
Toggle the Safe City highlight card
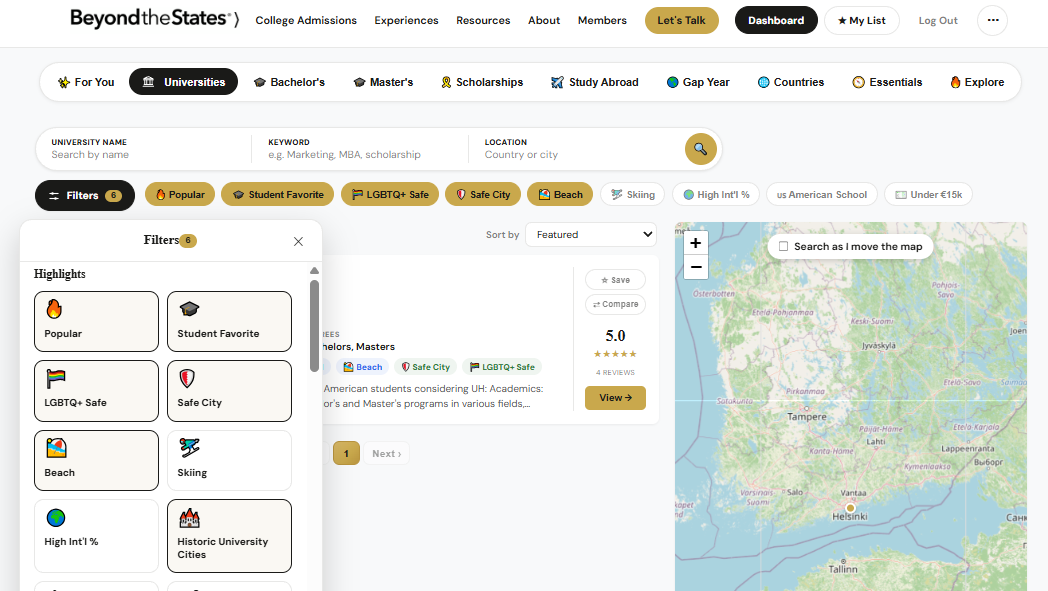(x=229, y=391)
